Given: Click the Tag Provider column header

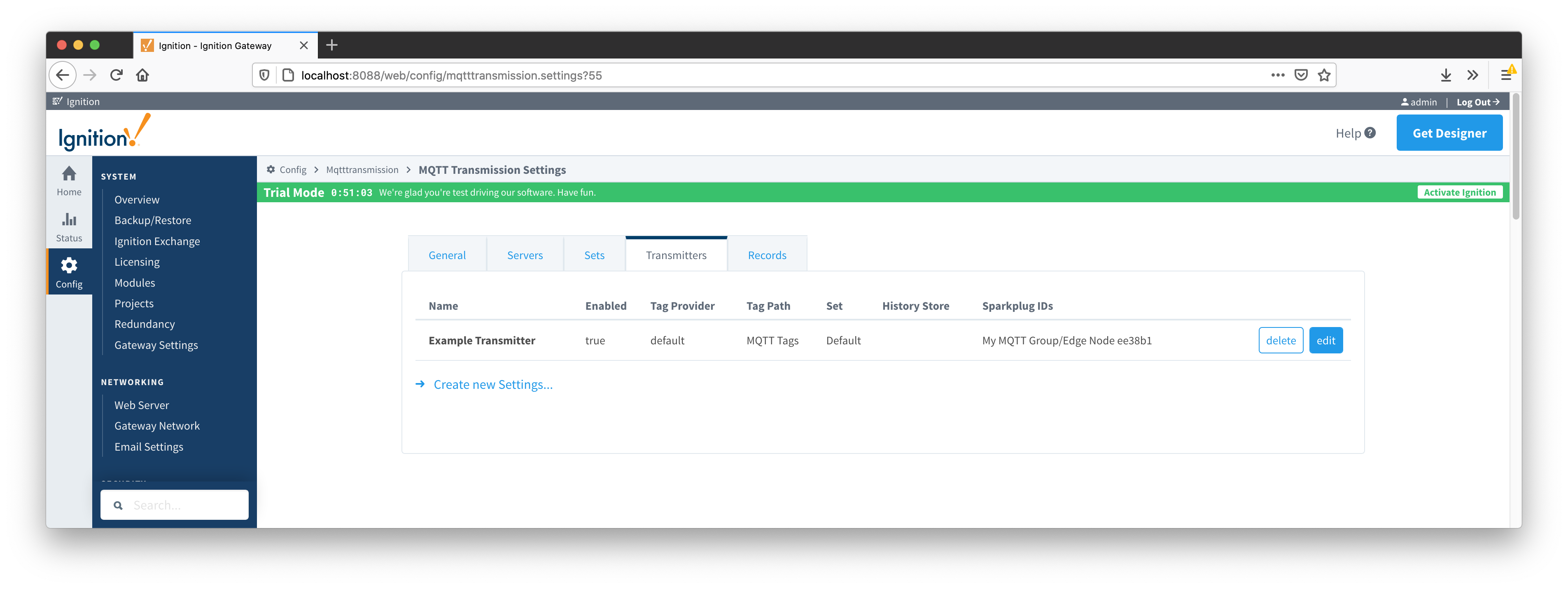Looking at the screenshot, I should [x=682, y=306].
